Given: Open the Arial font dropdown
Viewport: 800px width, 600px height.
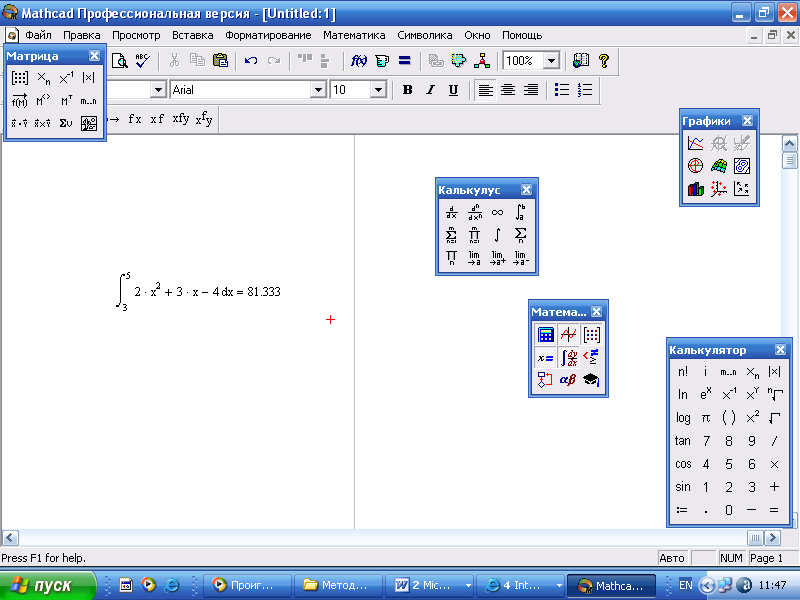Looking at the screenshot, I should click(x=318, y=90).
